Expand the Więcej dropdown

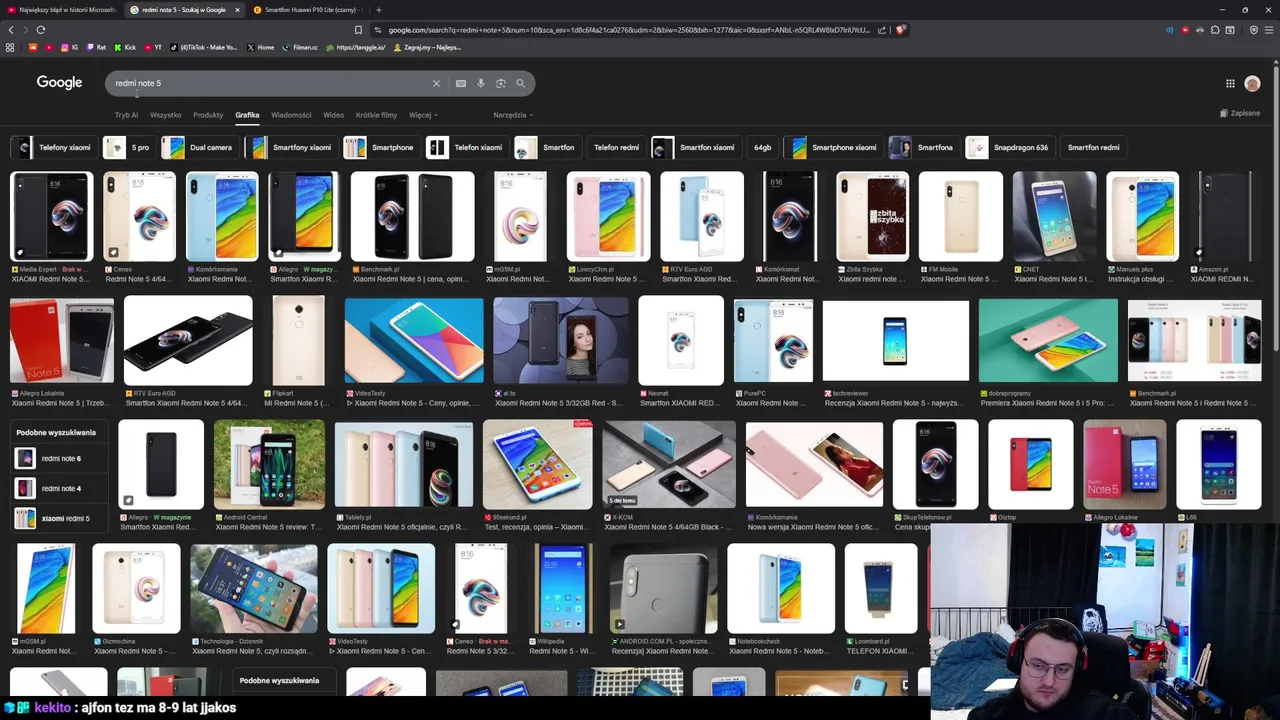(423, 115)
